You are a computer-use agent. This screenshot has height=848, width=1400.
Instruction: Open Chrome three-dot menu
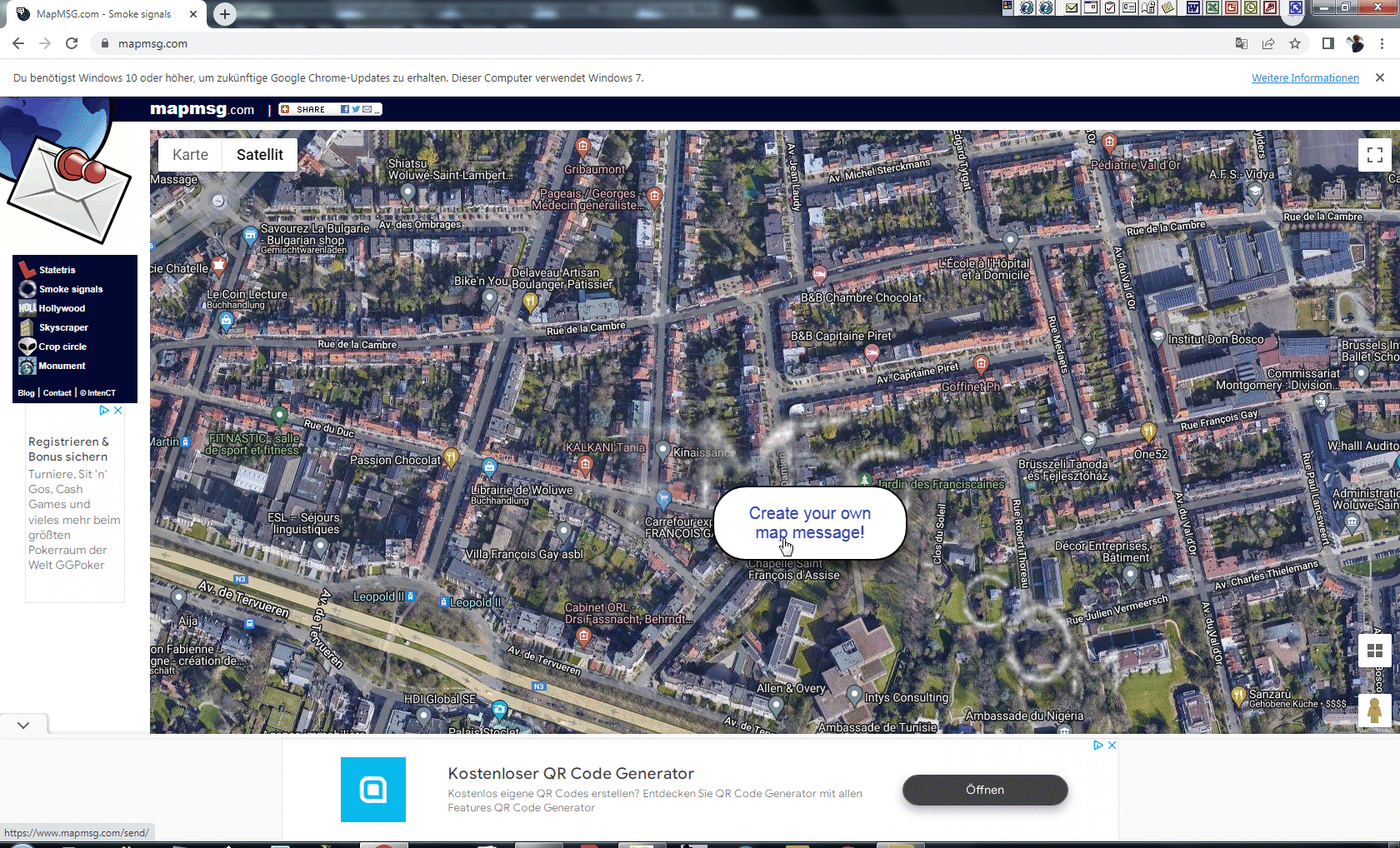point(1382,43)
